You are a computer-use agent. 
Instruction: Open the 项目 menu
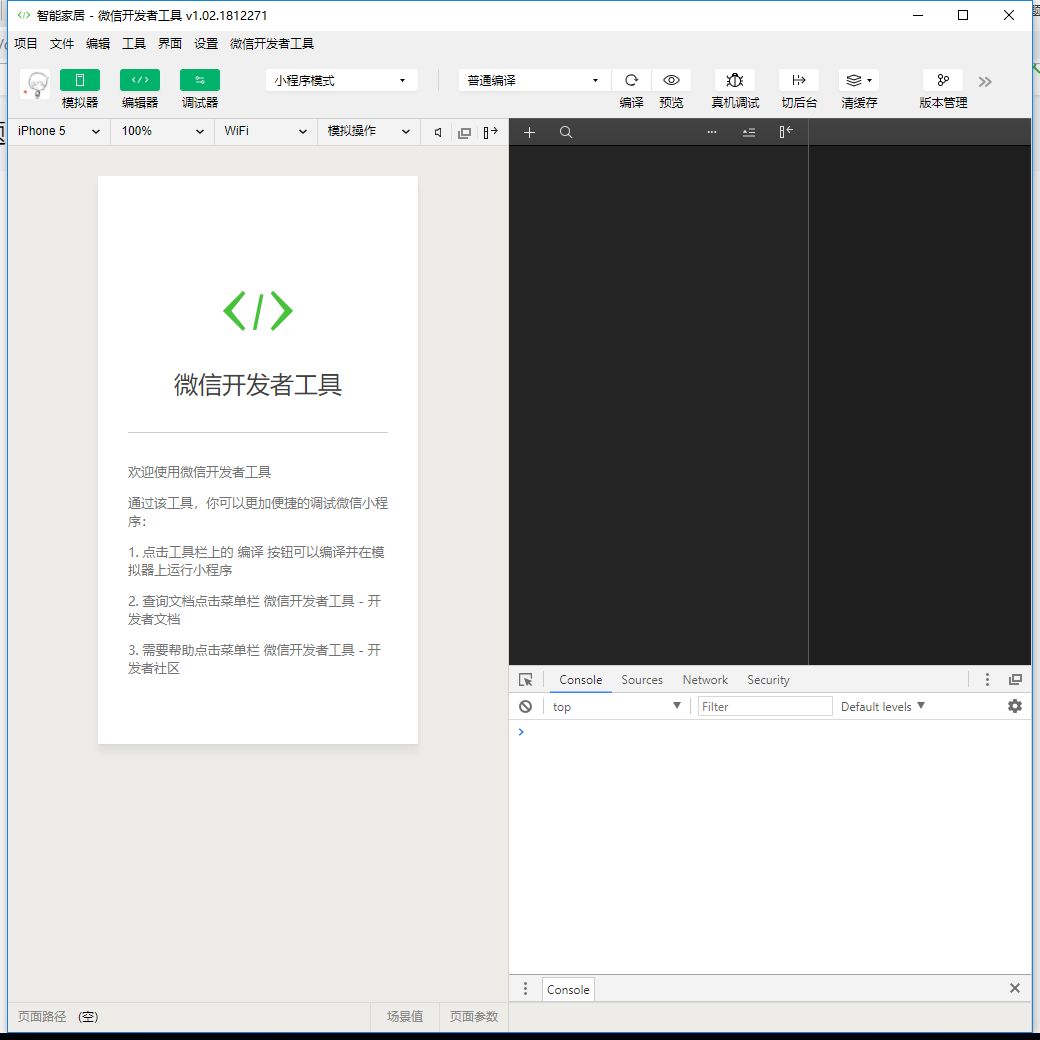point(26,44)
